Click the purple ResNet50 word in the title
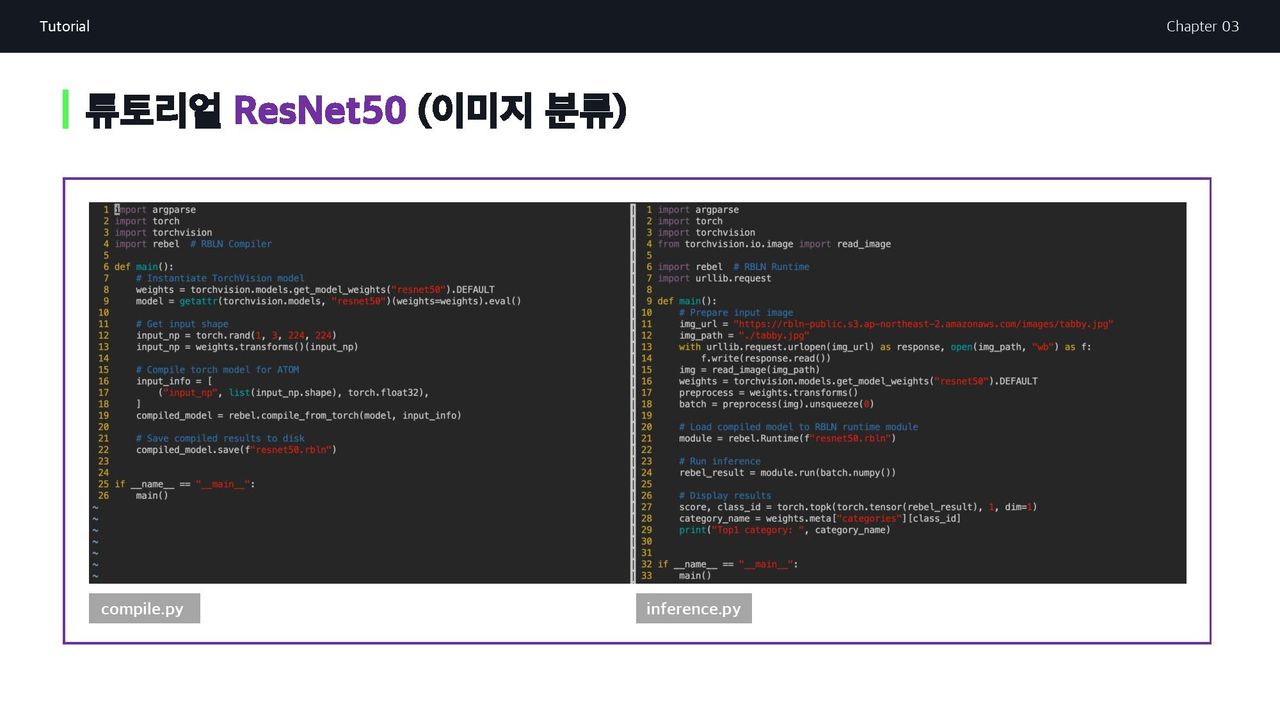The height and width of the screenshot is (720, 1280). 320,110
